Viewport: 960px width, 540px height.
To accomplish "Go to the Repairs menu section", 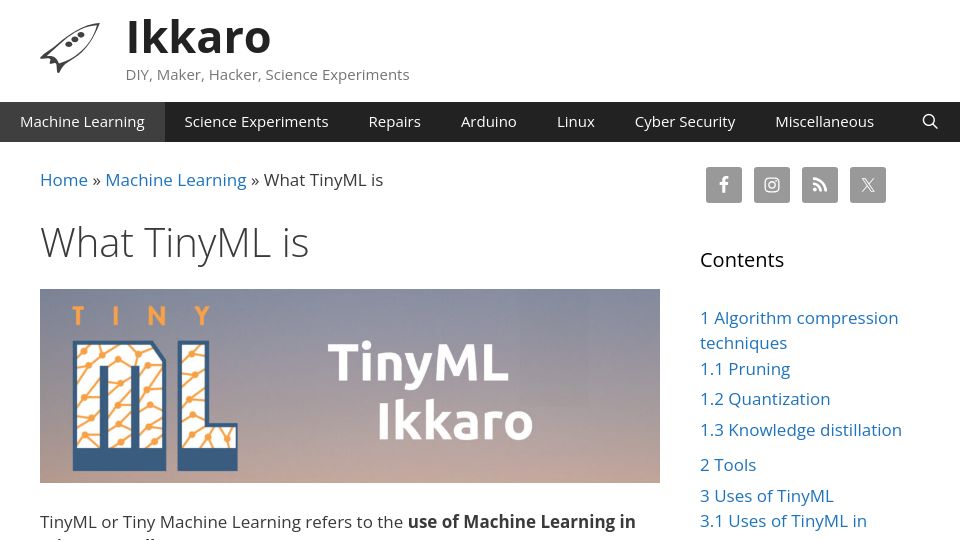I will tap(394, 122).
